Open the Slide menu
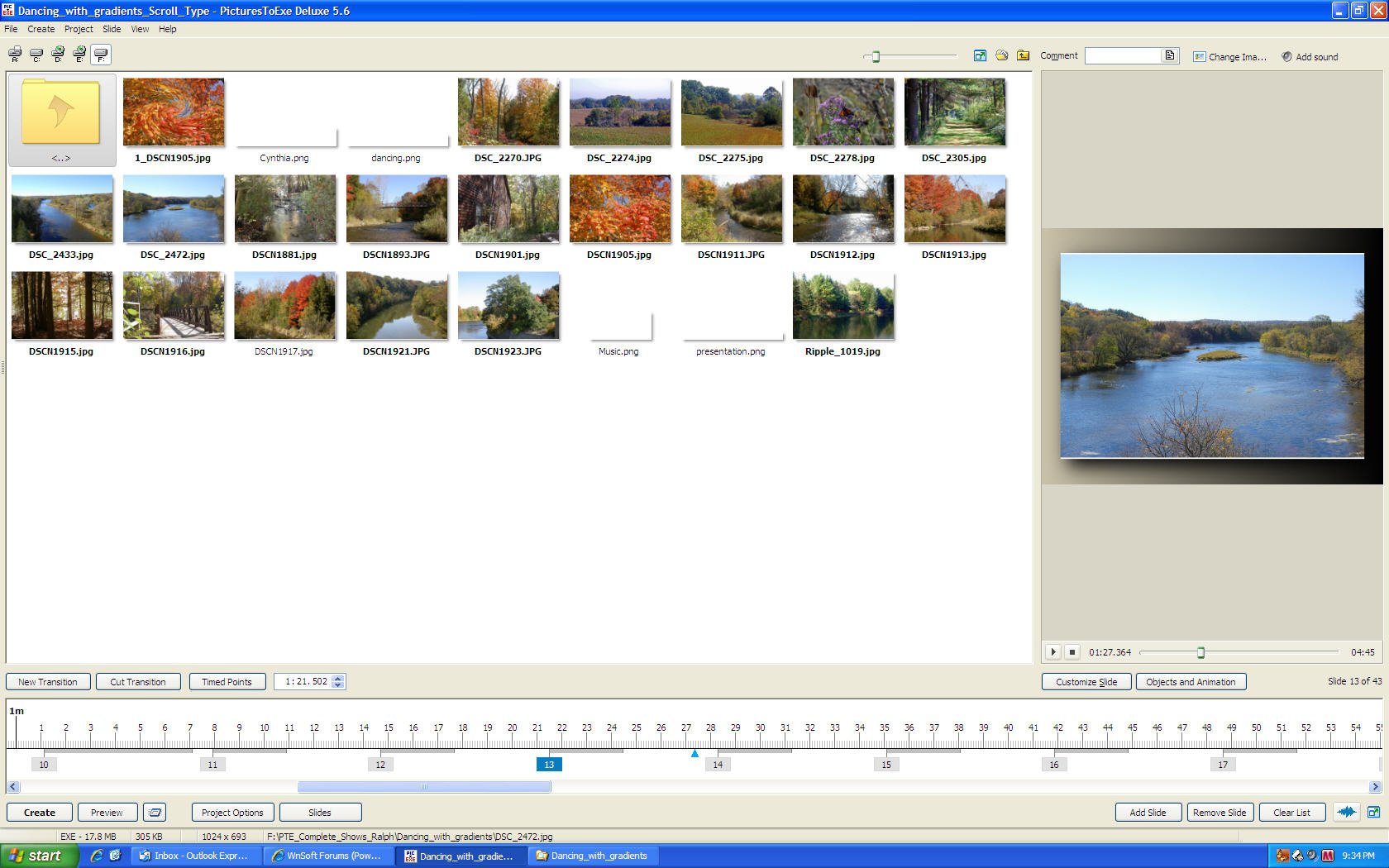Image resolution: width=1389 pixels, height=868 pixels. 112,29
